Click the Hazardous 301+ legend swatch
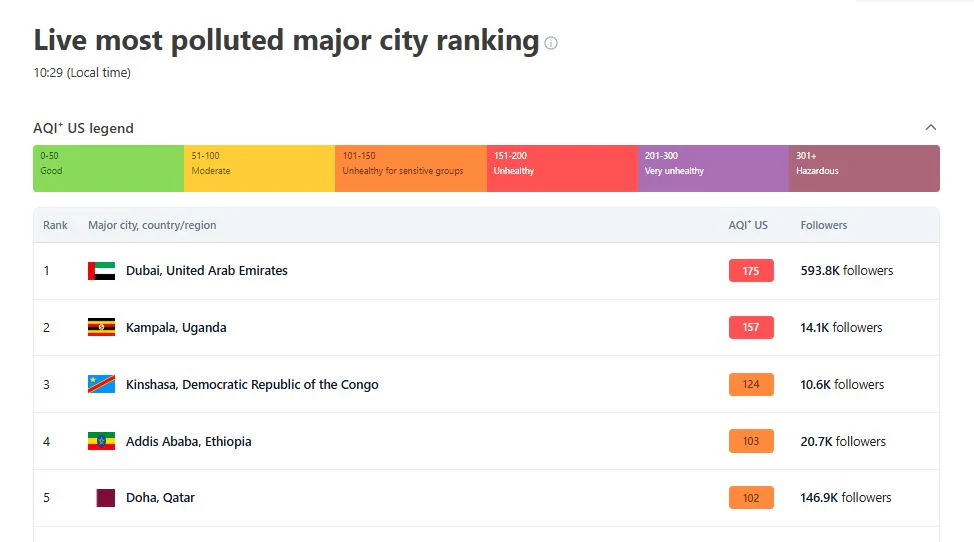Viewport: 974px width, 542px height. pos(864,168)
